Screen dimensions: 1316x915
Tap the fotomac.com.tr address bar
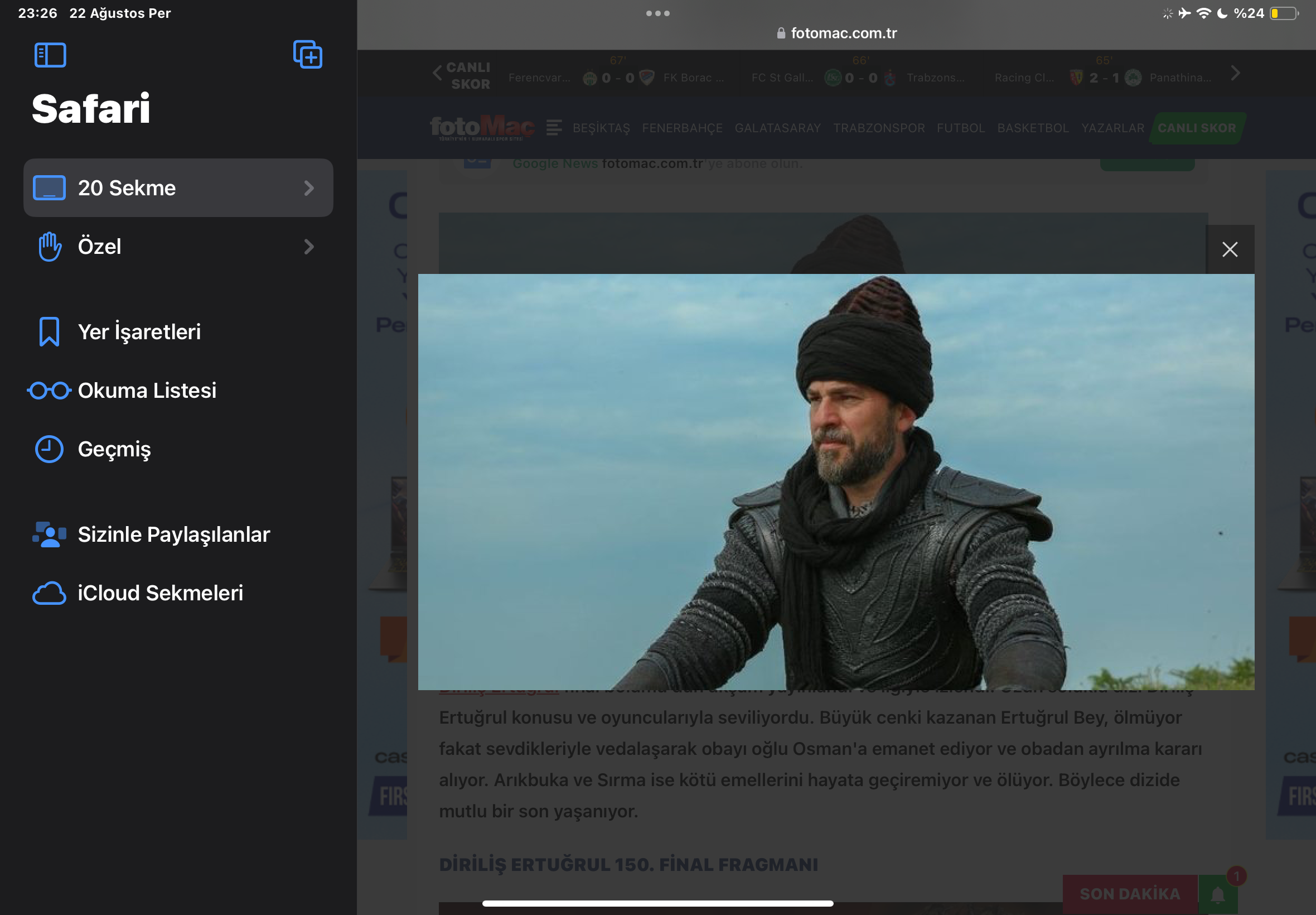coord(836,33)
